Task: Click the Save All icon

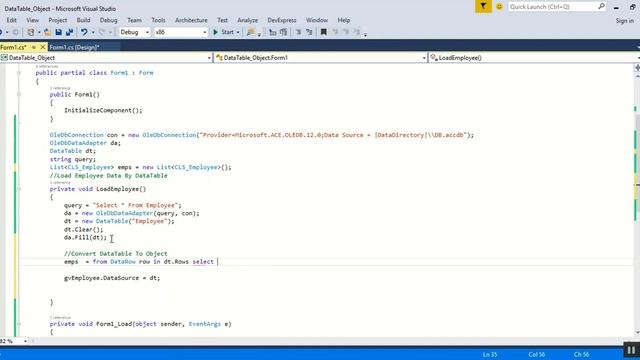Action: pyautogui.click(x=69, y=32)
